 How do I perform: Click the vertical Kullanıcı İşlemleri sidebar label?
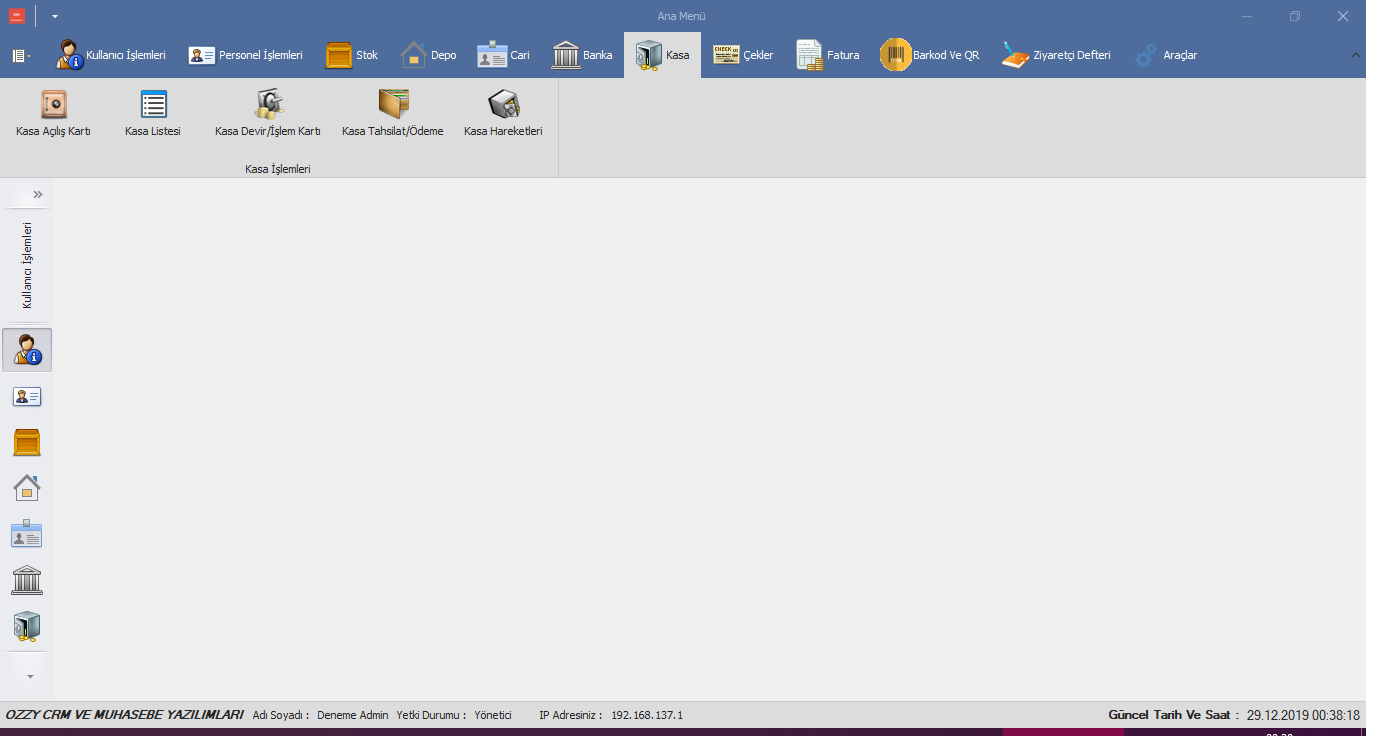27,265
